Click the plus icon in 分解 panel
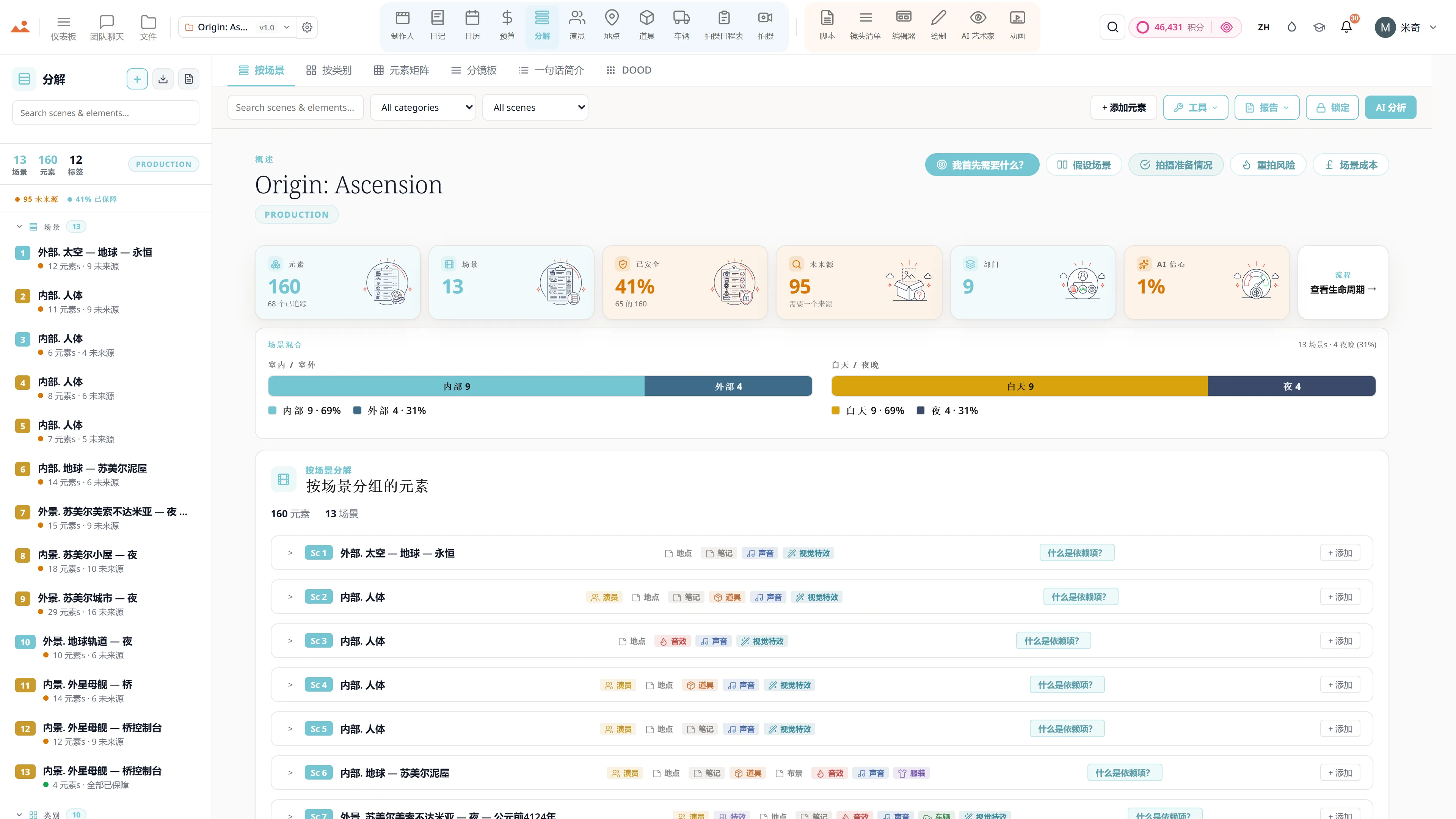 (137, 79)
